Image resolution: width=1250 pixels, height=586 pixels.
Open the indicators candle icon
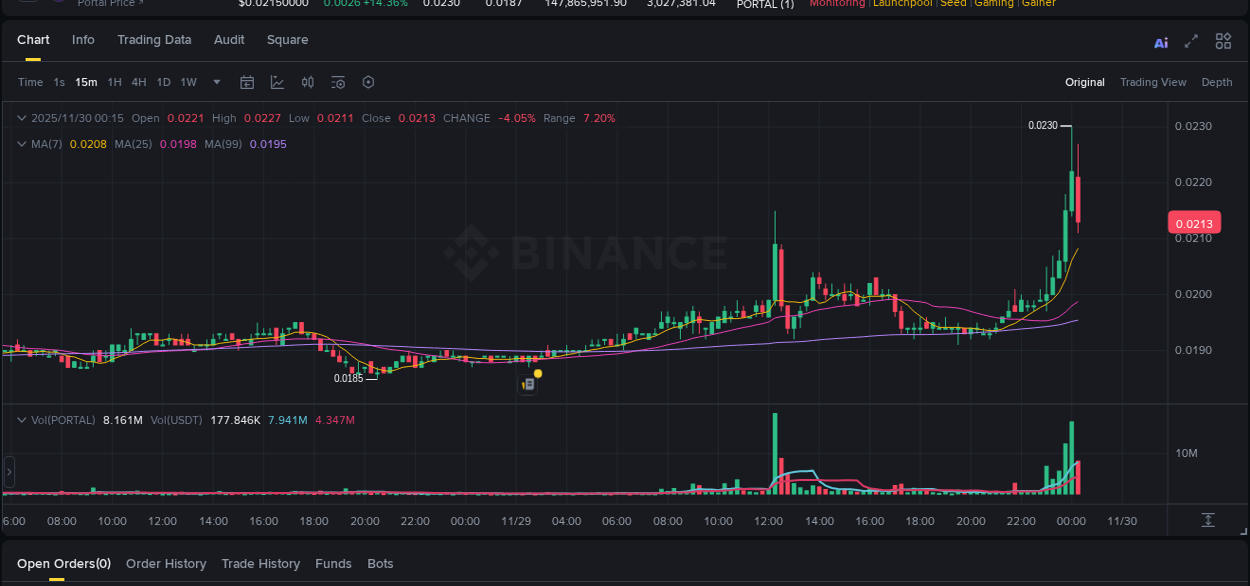tap(307, 82)
